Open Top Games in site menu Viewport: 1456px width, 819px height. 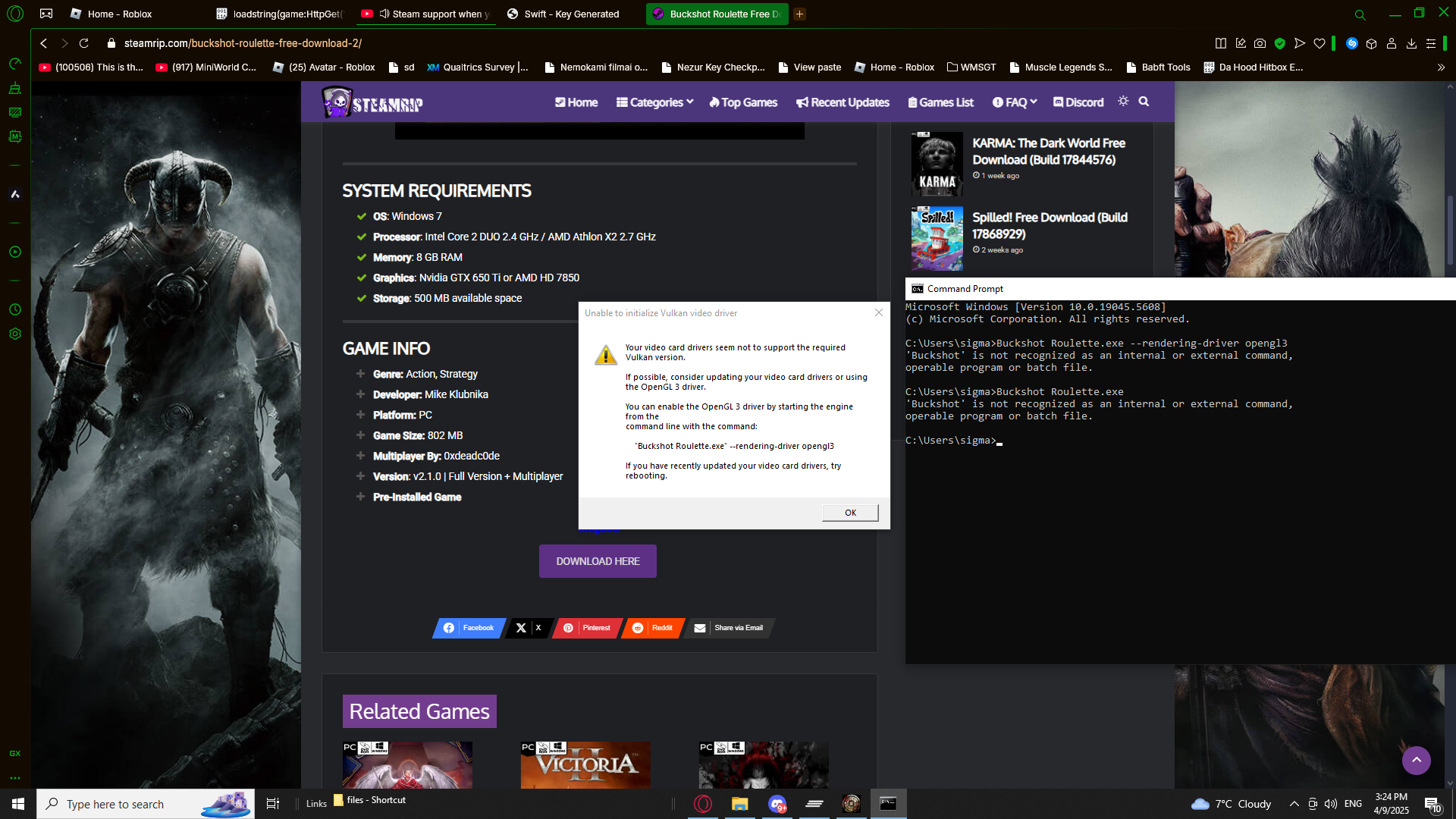[743, 102]
